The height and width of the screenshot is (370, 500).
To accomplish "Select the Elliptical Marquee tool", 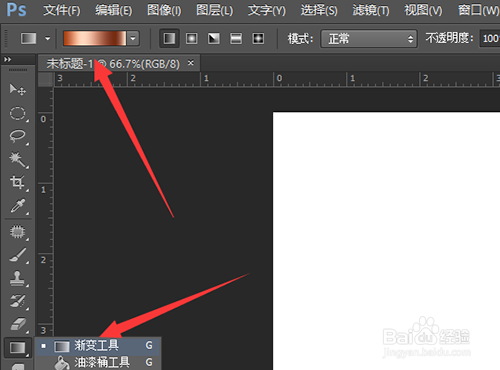I will pyautogui.click(x=17, y=113).
